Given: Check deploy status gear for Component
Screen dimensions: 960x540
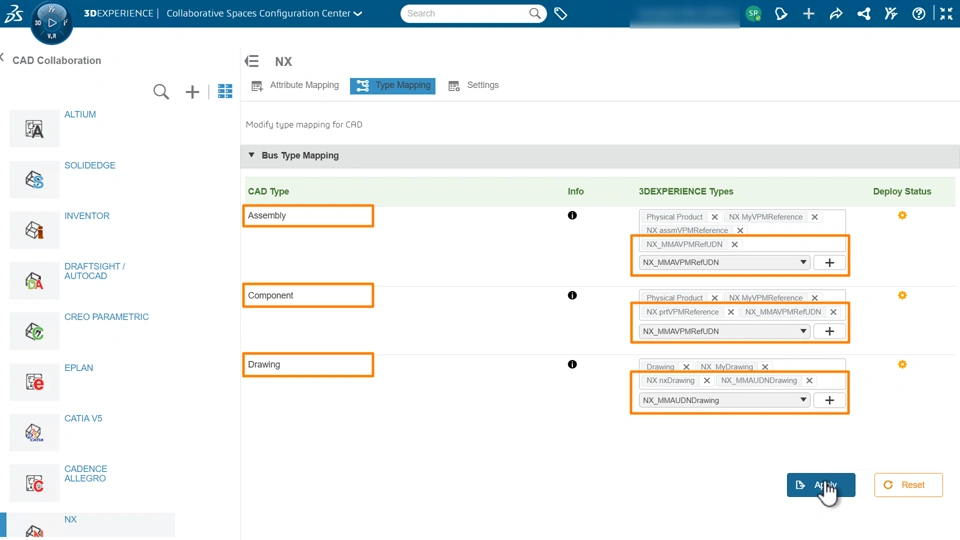Looking at the screenshot, I should point(902,295).
